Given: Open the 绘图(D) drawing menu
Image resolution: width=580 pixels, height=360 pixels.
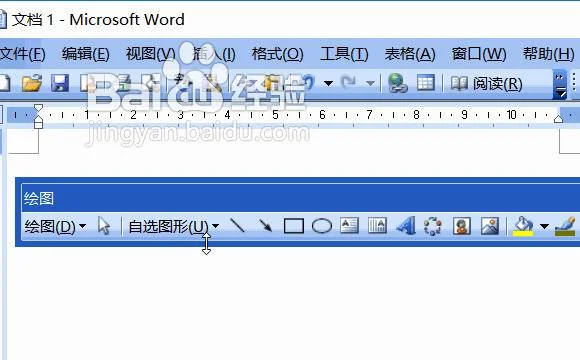Looking at the screenshot, I should click(55, 226).
